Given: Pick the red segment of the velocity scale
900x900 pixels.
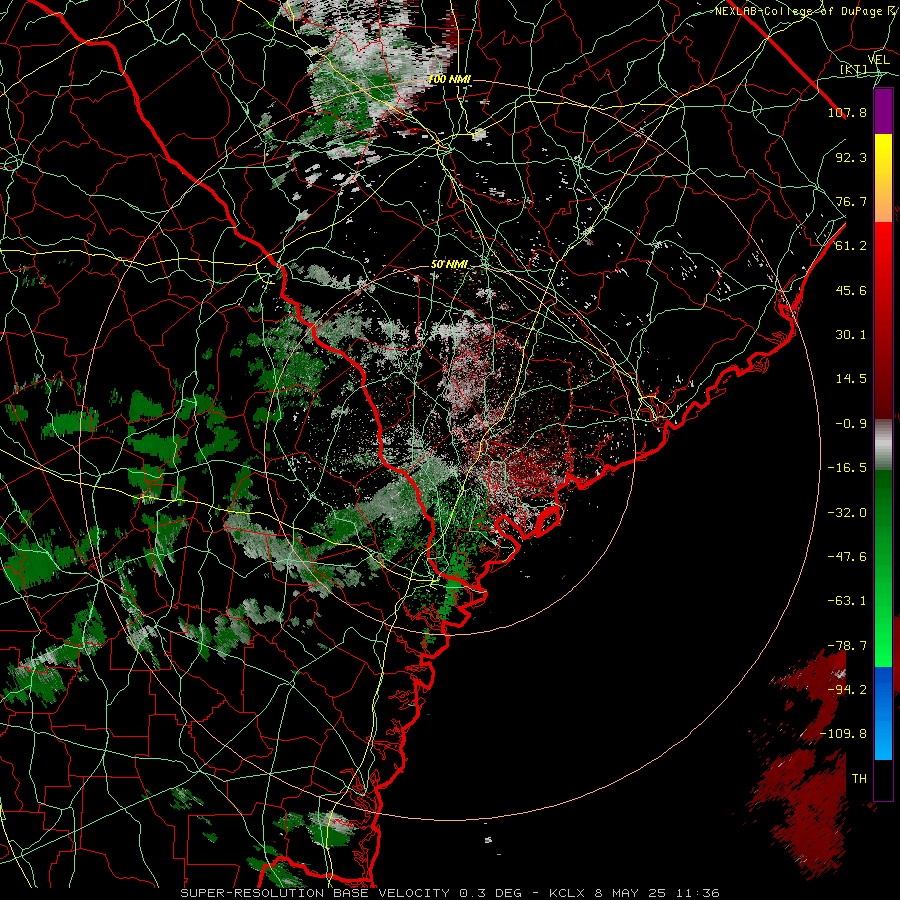Looking at the screenshot, I should pos(883,320).
